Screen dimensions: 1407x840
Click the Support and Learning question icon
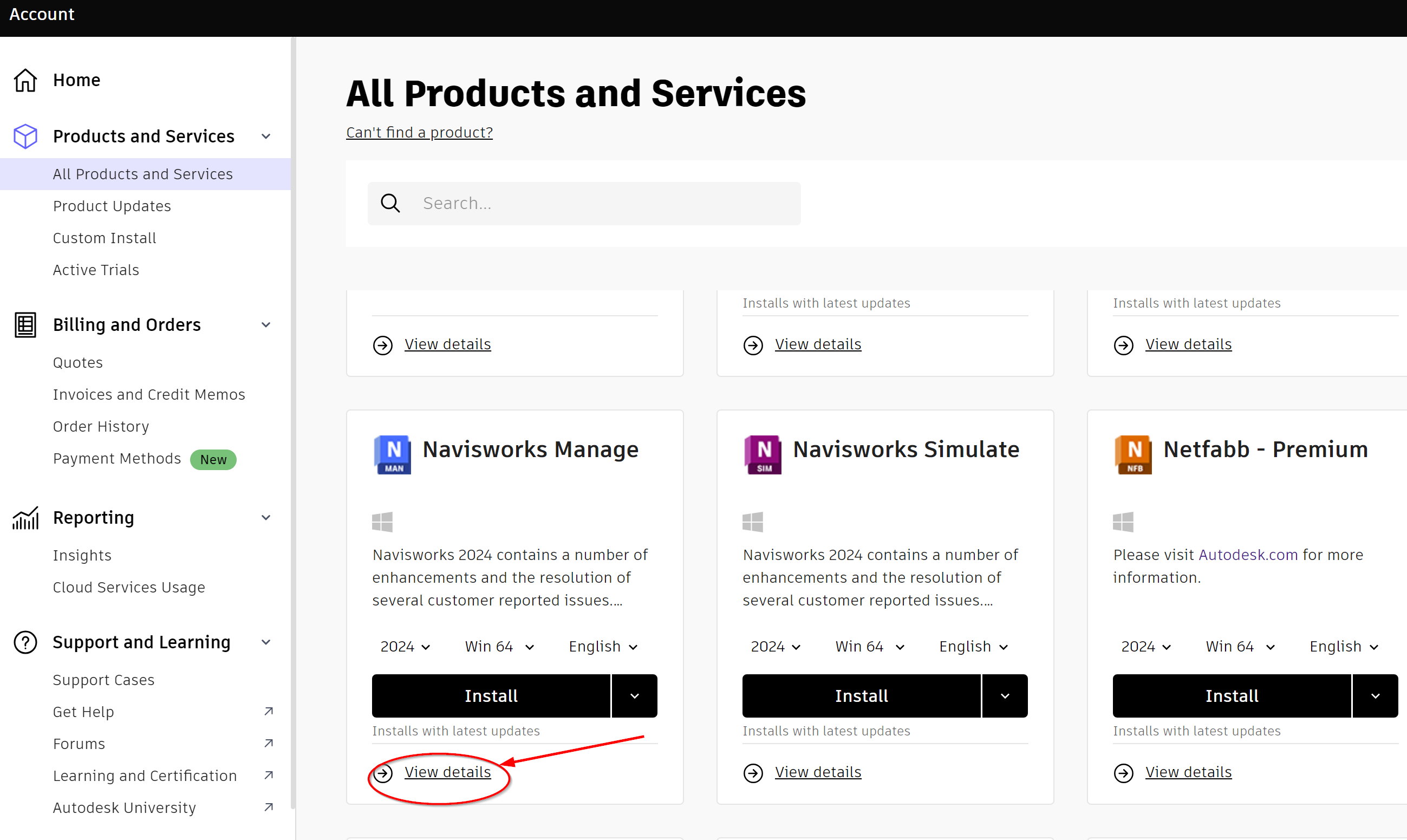(25, 642)
